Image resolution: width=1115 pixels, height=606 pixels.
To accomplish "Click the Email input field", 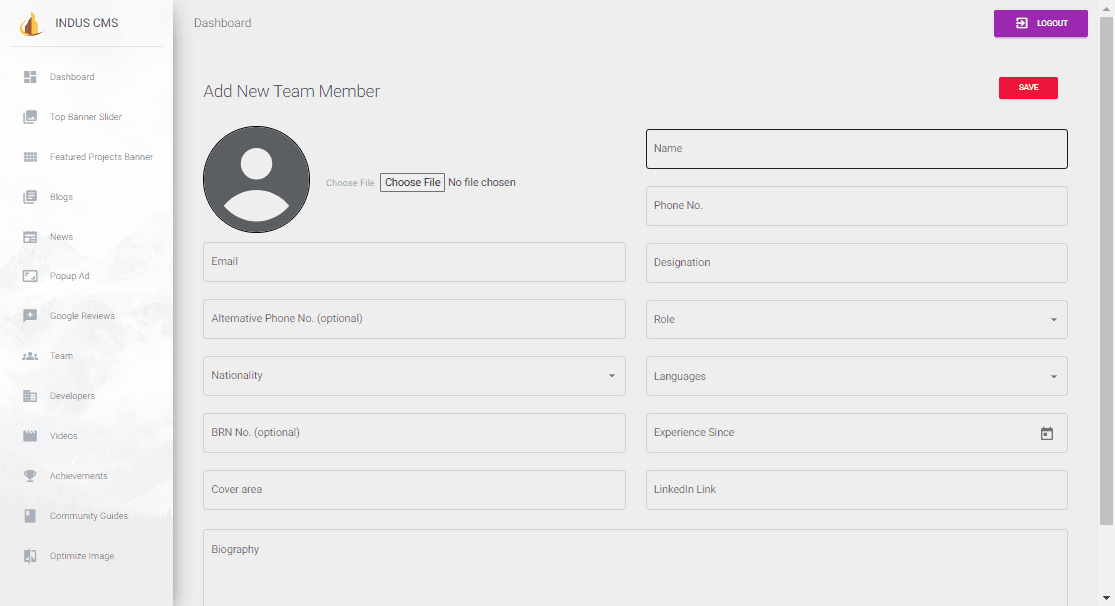I will pyautogui.click(x=414, y=262).
